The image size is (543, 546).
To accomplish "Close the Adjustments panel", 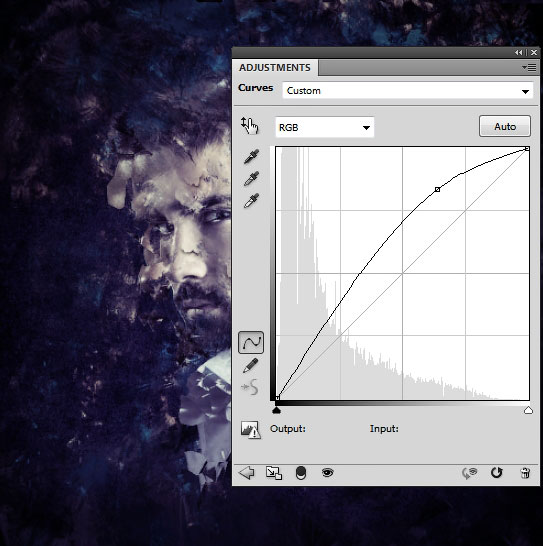I will pyautogui.click(x=534, y=53).
